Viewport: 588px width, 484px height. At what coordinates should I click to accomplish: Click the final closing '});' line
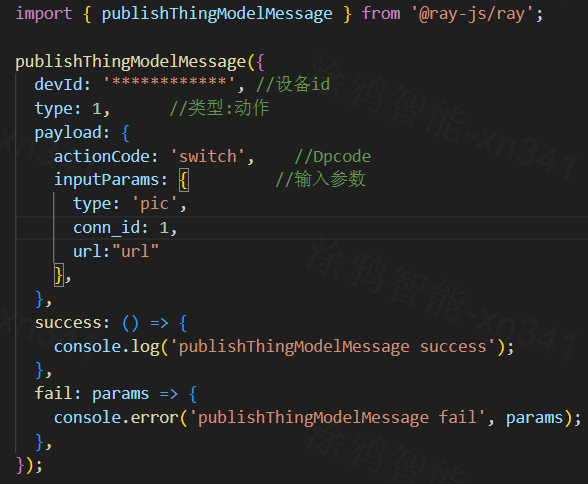point(29,465)
